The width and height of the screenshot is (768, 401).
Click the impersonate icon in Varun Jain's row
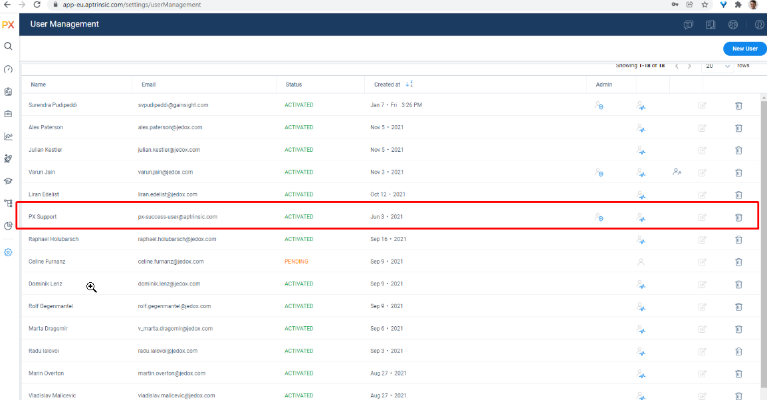coord(677,172)
